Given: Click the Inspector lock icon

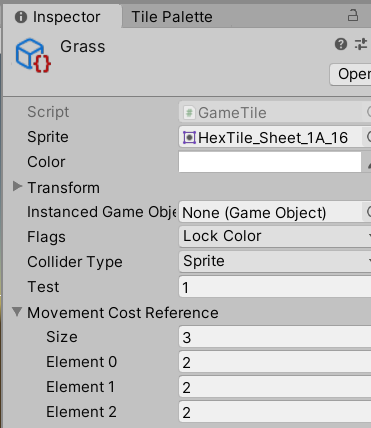Looking at the screenshot, I should pos(353,15).
